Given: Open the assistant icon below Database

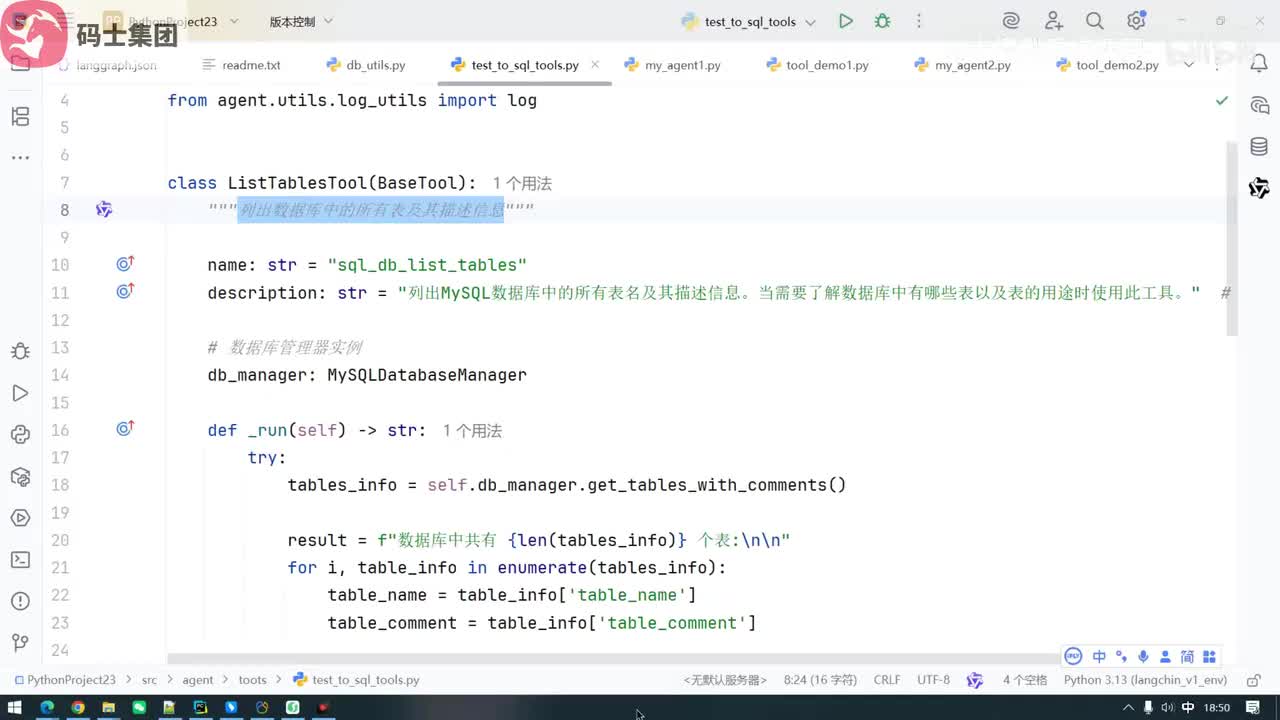Looking at the screenshot, I should [x=1259, y=187].
